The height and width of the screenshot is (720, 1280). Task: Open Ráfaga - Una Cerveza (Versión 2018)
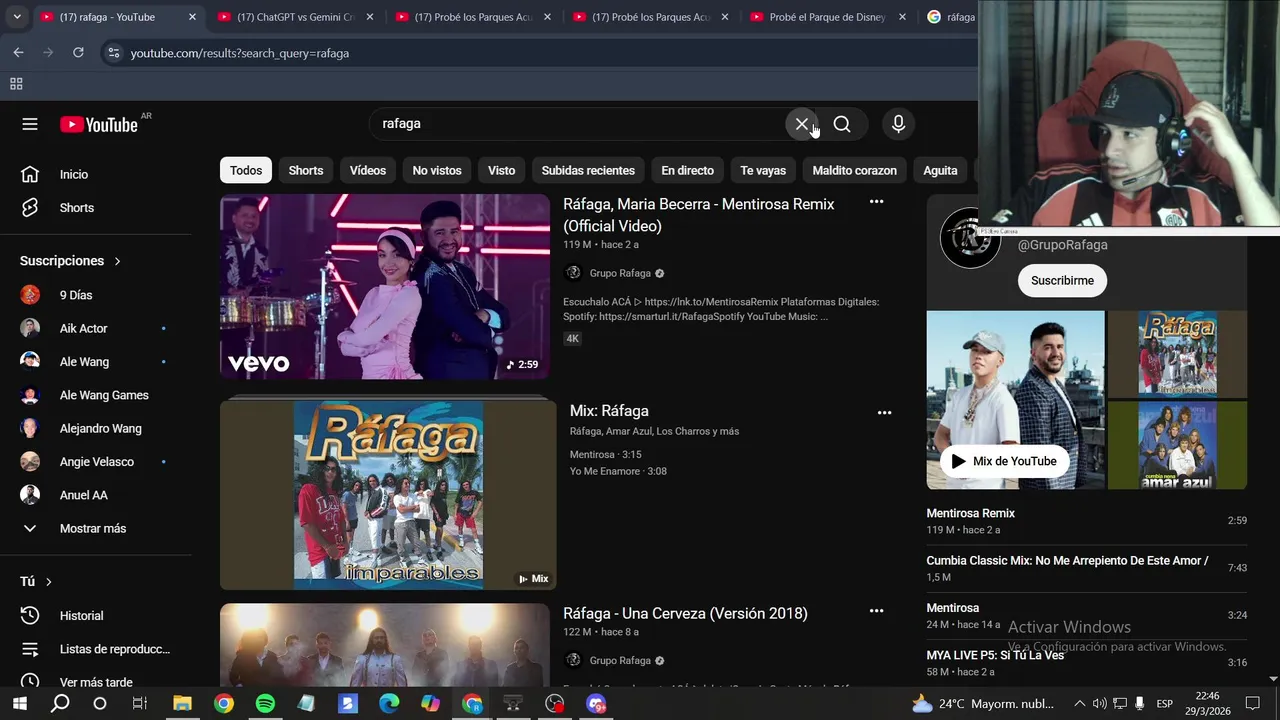[x=685, y=613]
